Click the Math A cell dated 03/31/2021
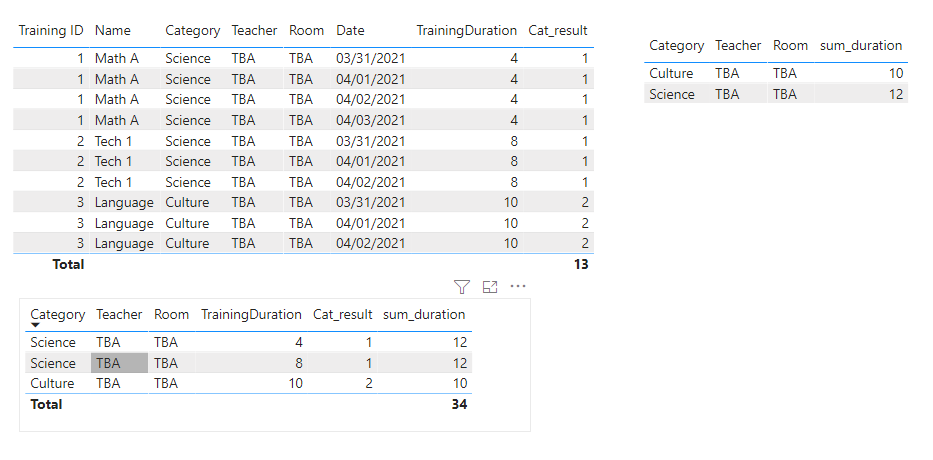 tap(117, 58)
